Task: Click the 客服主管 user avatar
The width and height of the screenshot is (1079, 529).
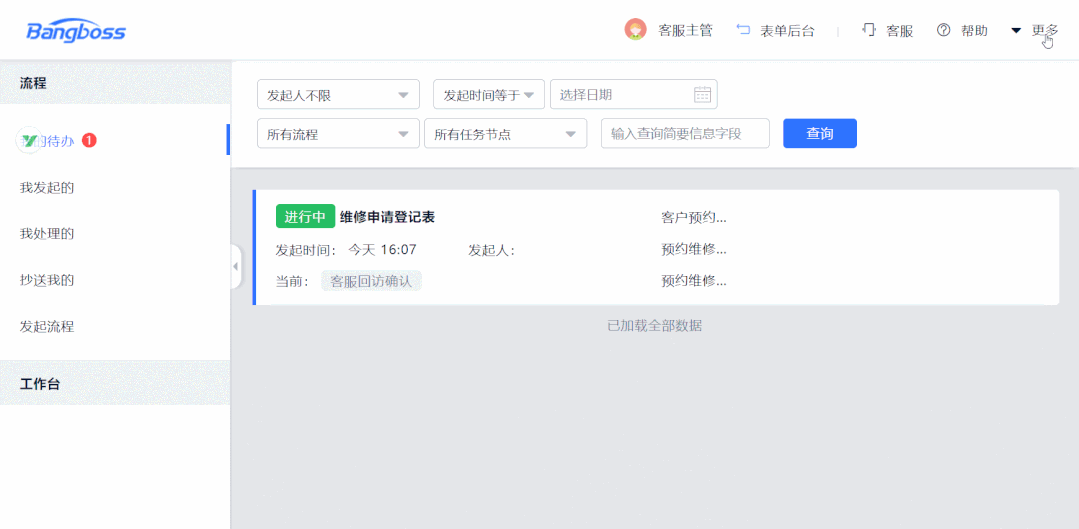Action: point(635,30)
